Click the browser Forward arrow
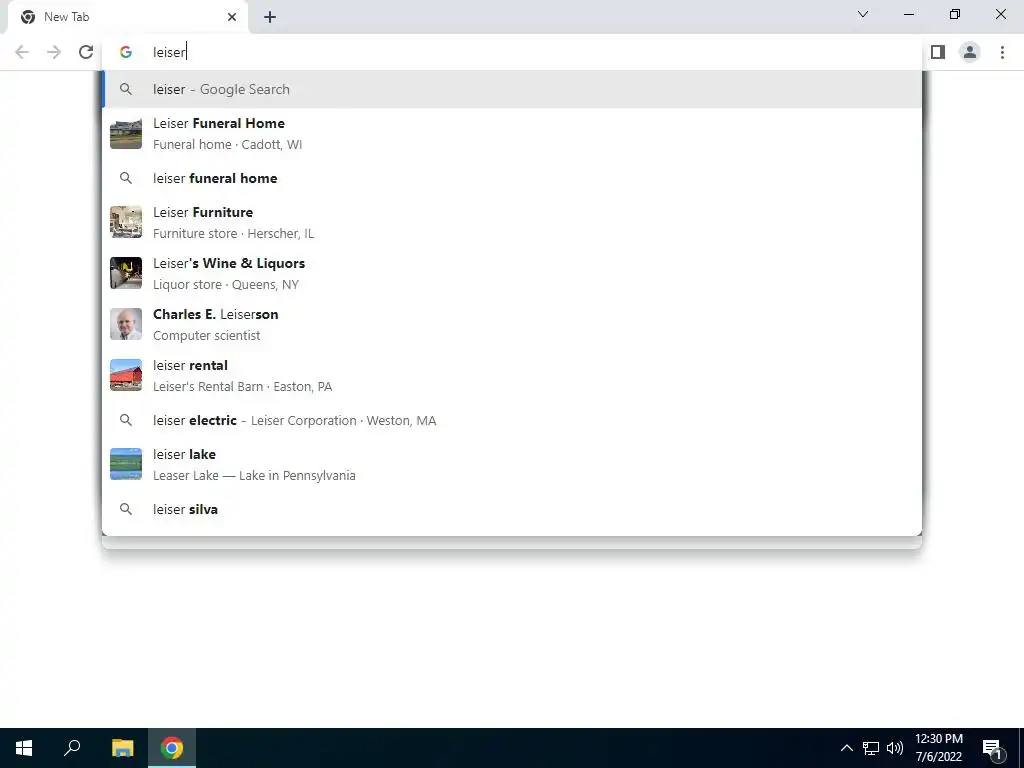This screenshot has height=768, width=1024. pyautogui.click(x=54, y=52)
